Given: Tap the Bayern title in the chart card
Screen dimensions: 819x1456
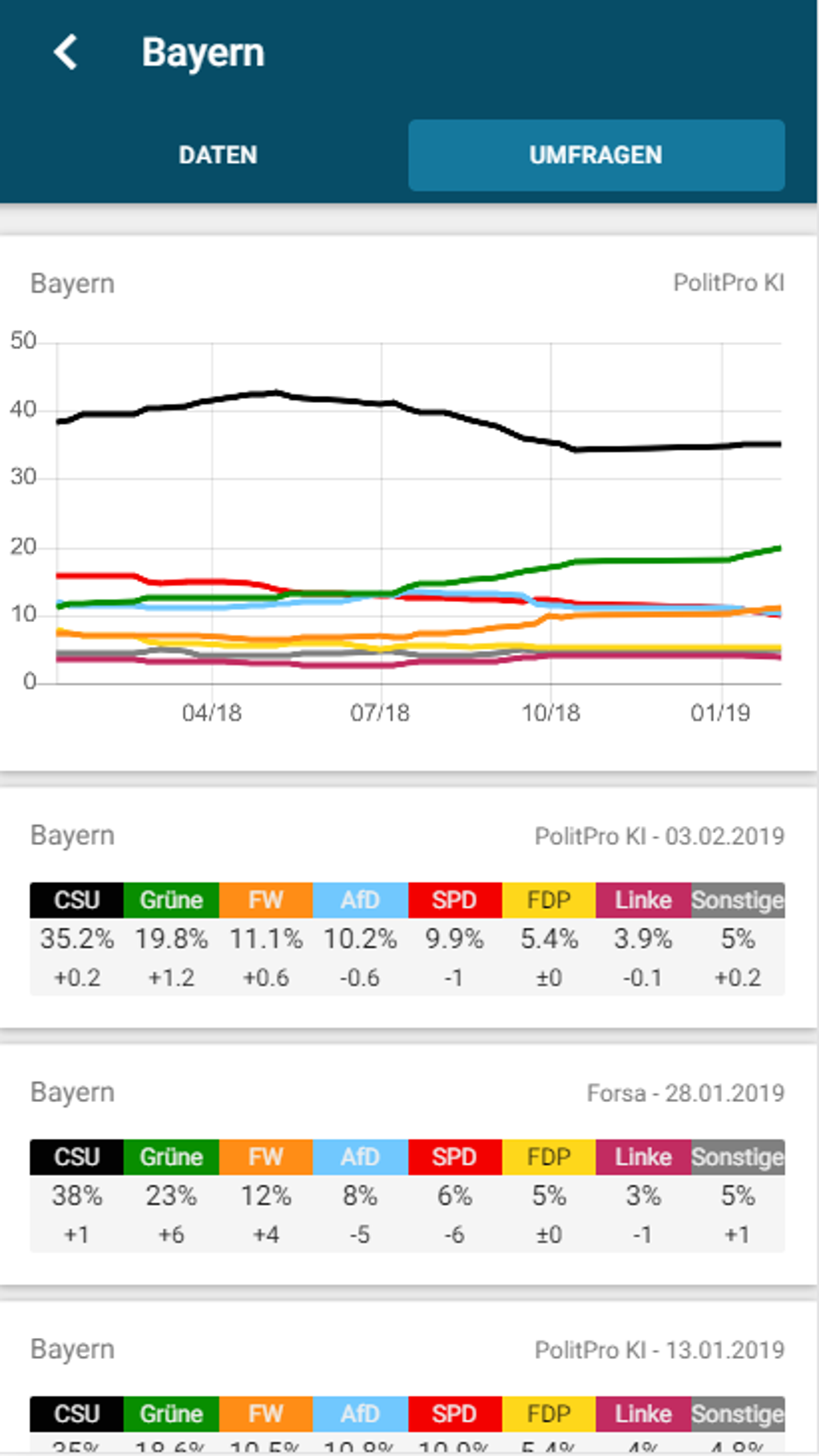Looking at the screenshot, I should click(71, 283).
